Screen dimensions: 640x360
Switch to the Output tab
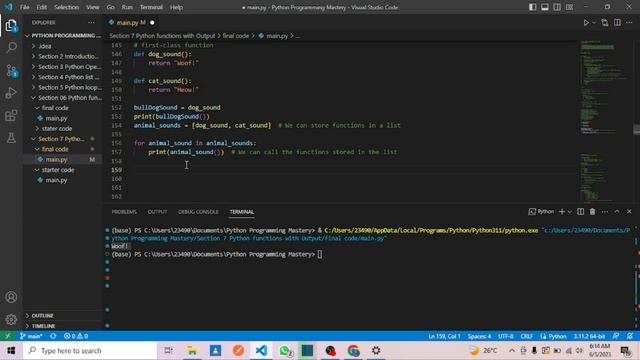pos(157,212)
